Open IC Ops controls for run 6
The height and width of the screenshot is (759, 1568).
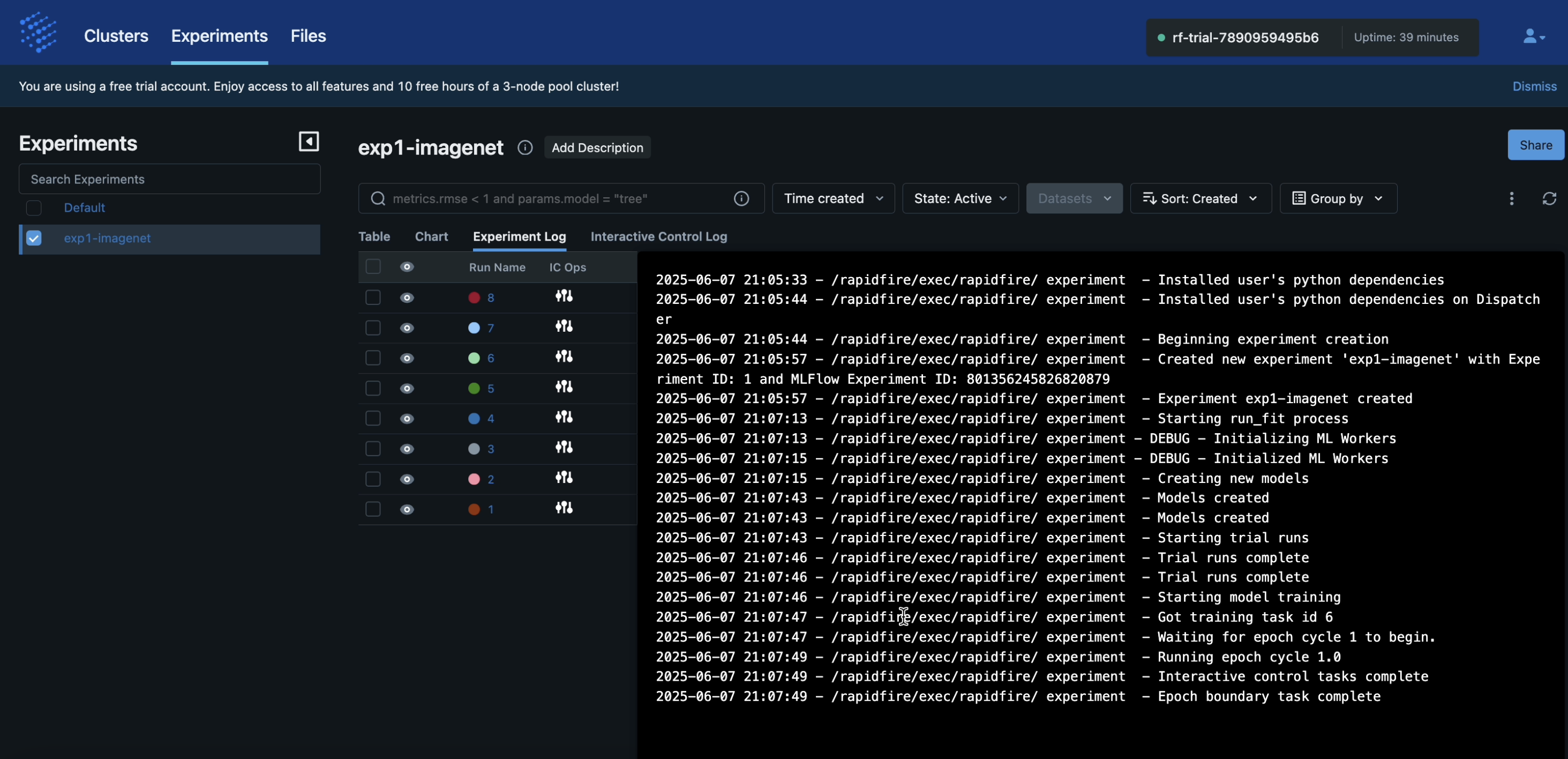[564, 356]
